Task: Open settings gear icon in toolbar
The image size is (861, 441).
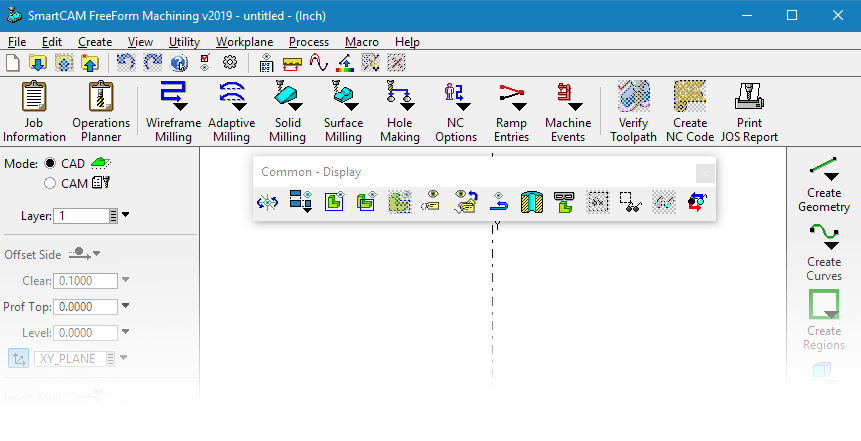Action: pos(230,63)
